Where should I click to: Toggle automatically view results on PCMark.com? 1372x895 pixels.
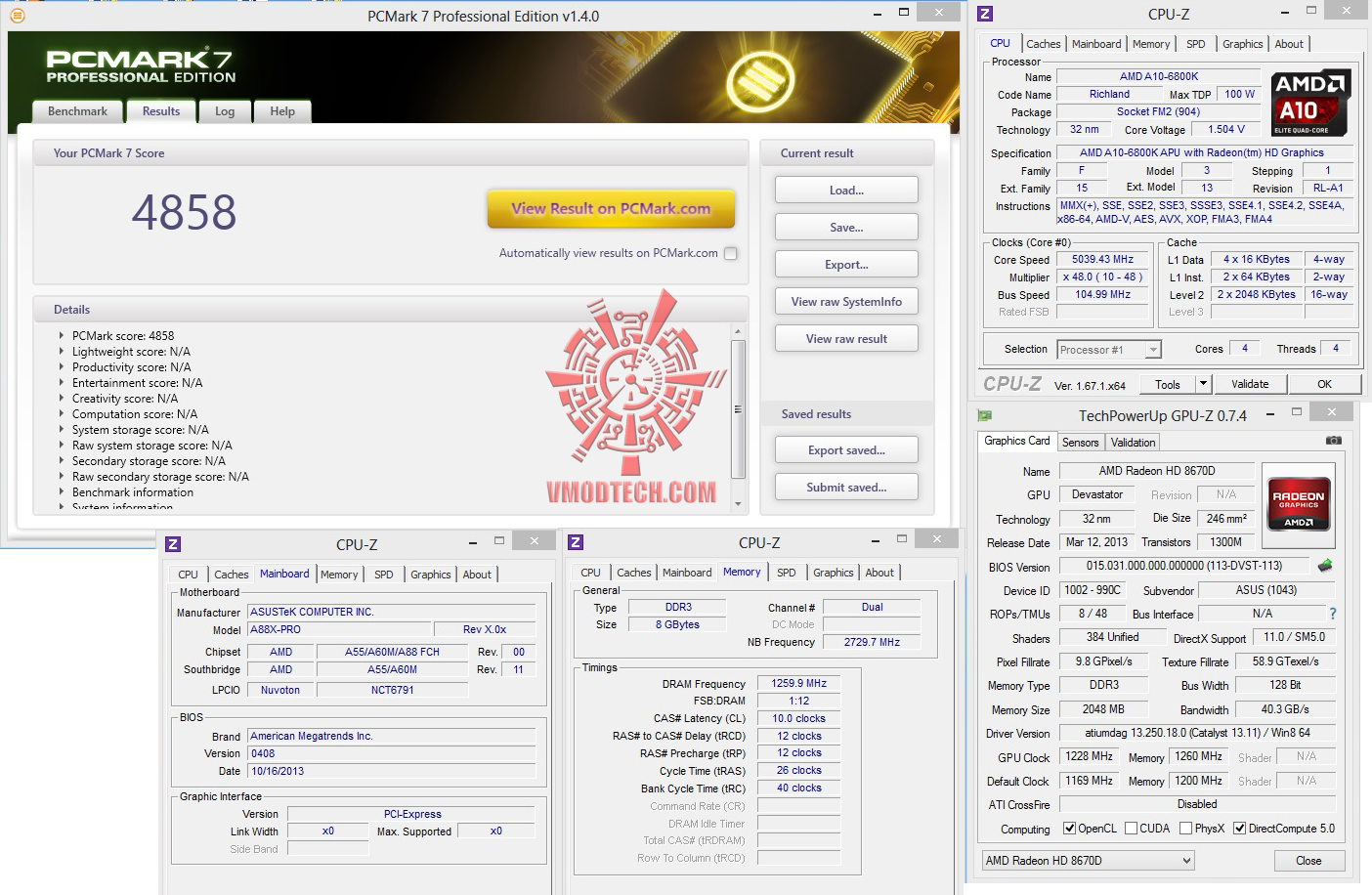(730, 253)
